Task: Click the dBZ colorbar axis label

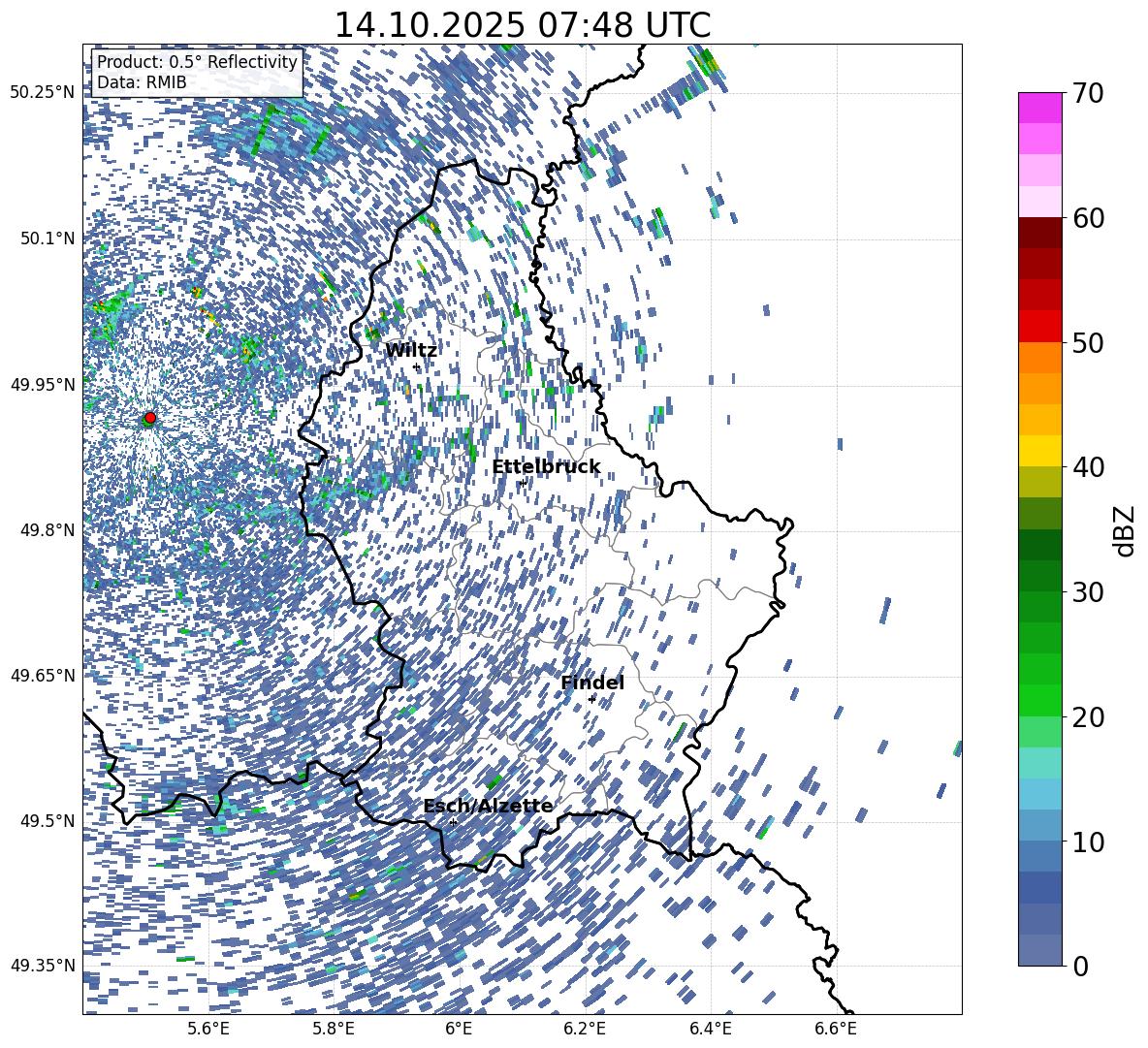Action: 1126,530
